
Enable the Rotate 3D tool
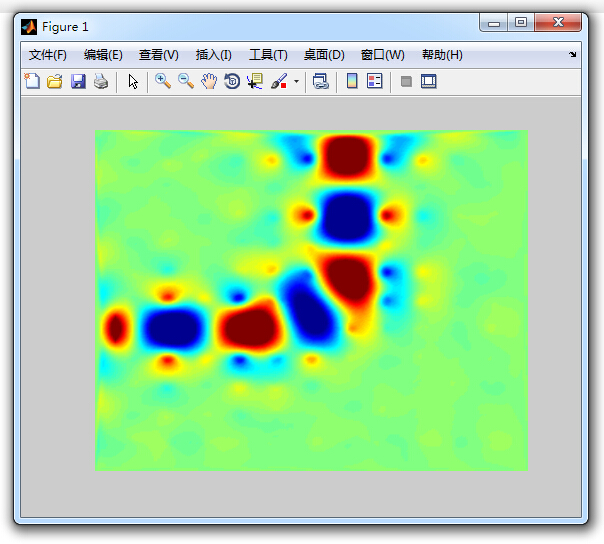click(232, 81)
